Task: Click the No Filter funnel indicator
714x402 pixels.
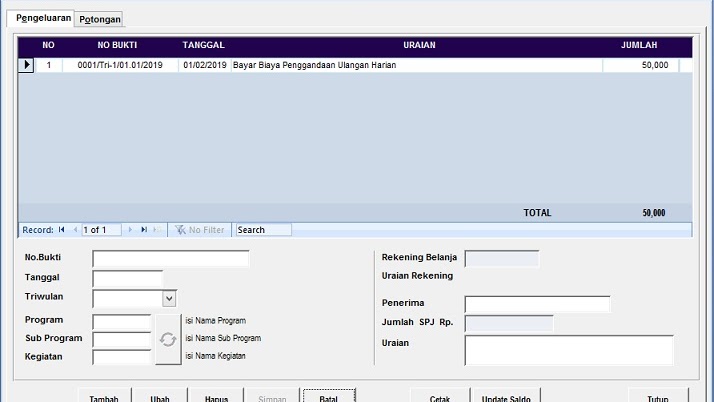Action: (200, 230)
